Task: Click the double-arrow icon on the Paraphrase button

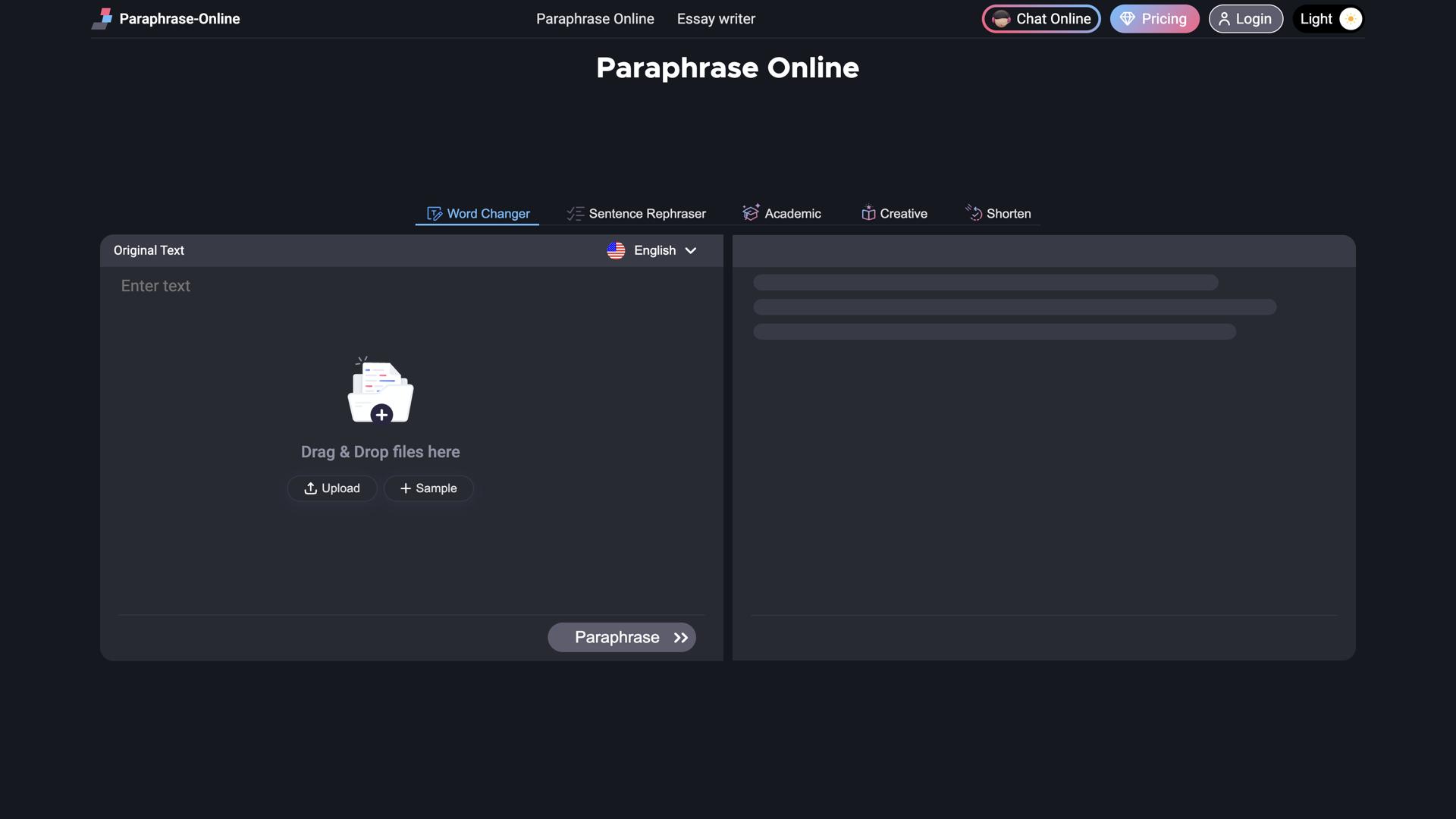Action: (x=679, y=638)
